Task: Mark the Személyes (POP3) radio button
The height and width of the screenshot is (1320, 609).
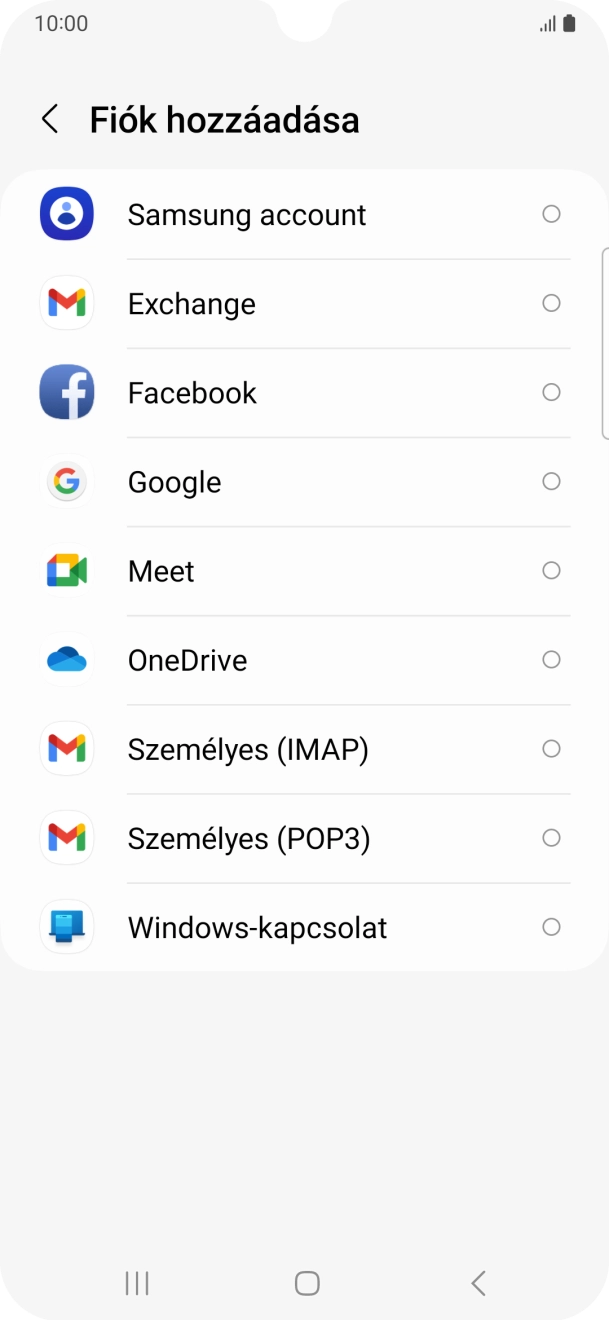Action: tap(551, 838)
